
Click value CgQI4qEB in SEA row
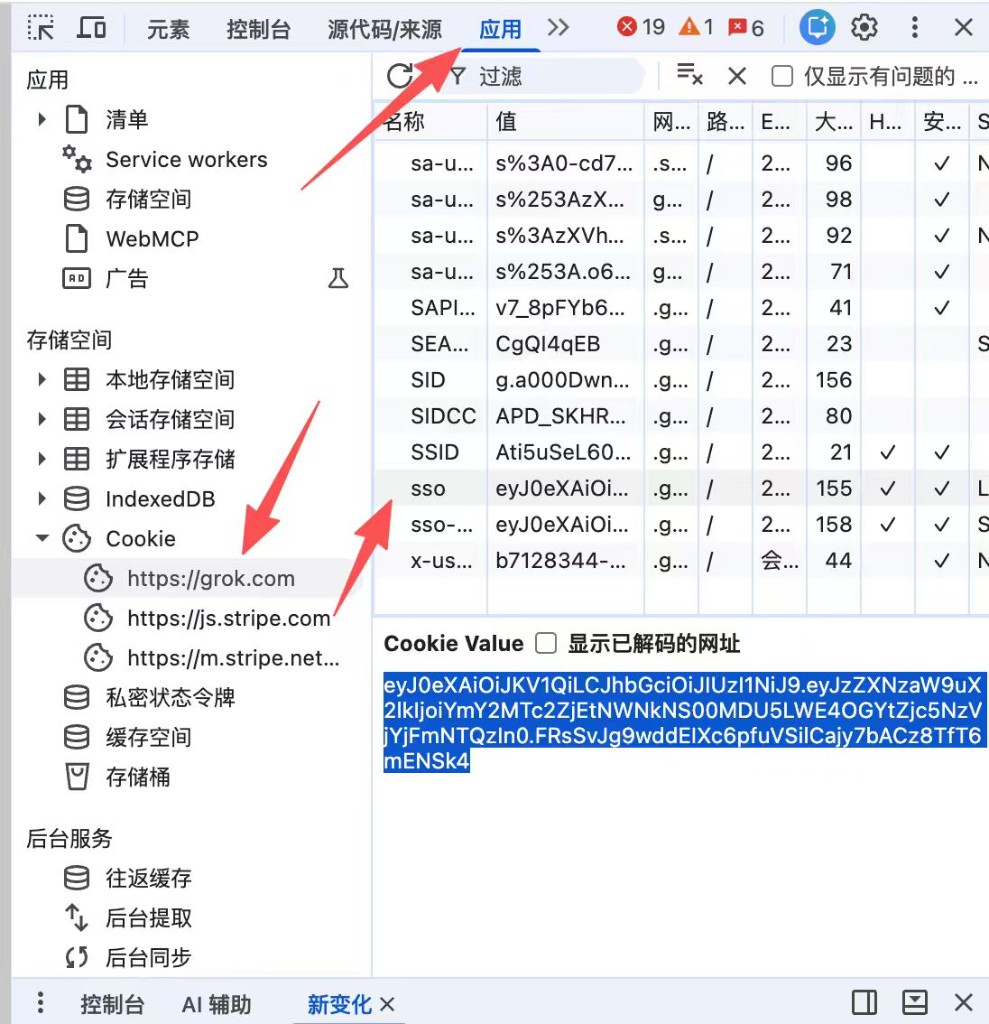coord(547,344)
